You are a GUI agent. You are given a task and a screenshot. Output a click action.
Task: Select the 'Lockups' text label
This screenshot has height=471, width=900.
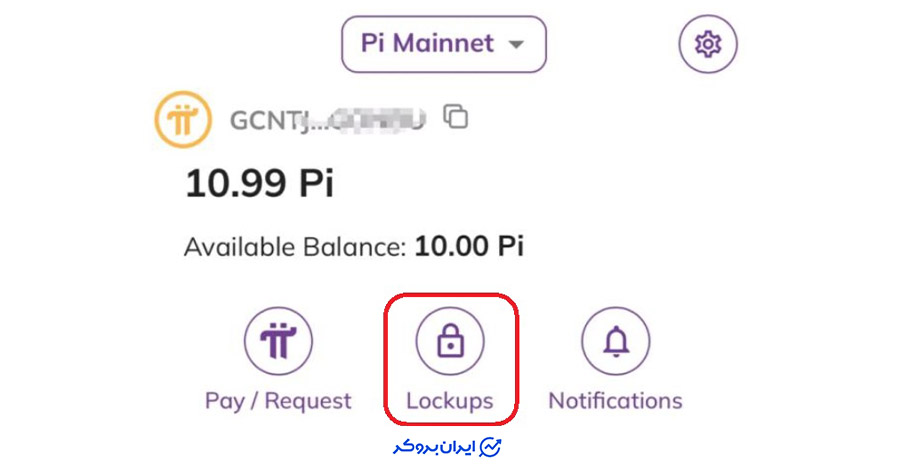point(450,401)
